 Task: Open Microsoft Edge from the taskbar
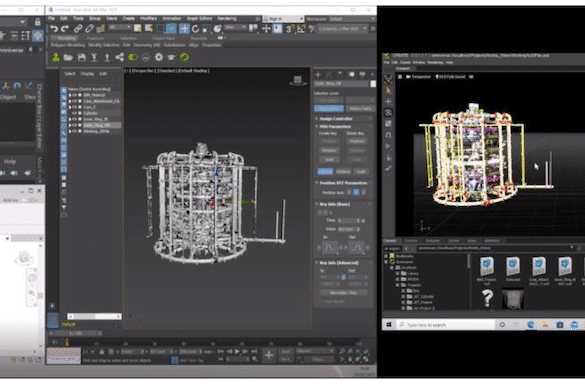tap(531, 325)
